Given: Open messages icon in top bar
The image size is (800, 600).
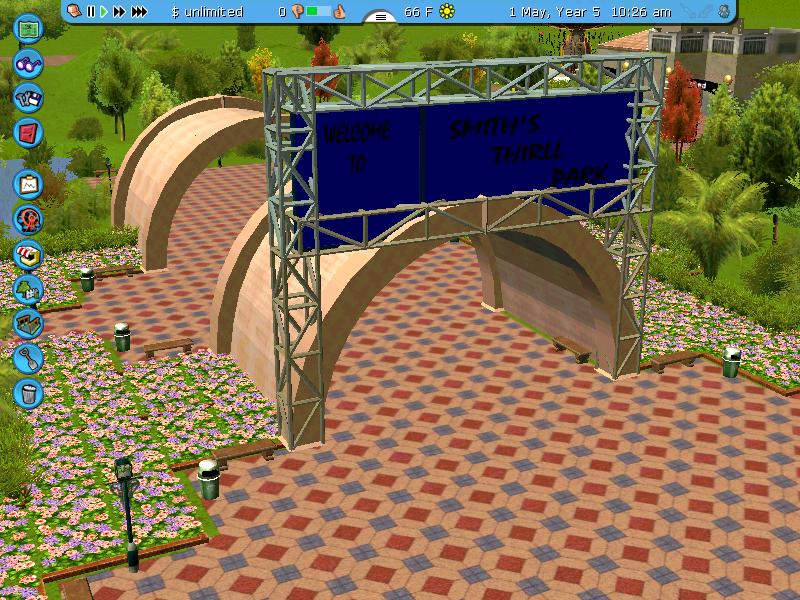Looking at the screenshot, I should 74,11.
